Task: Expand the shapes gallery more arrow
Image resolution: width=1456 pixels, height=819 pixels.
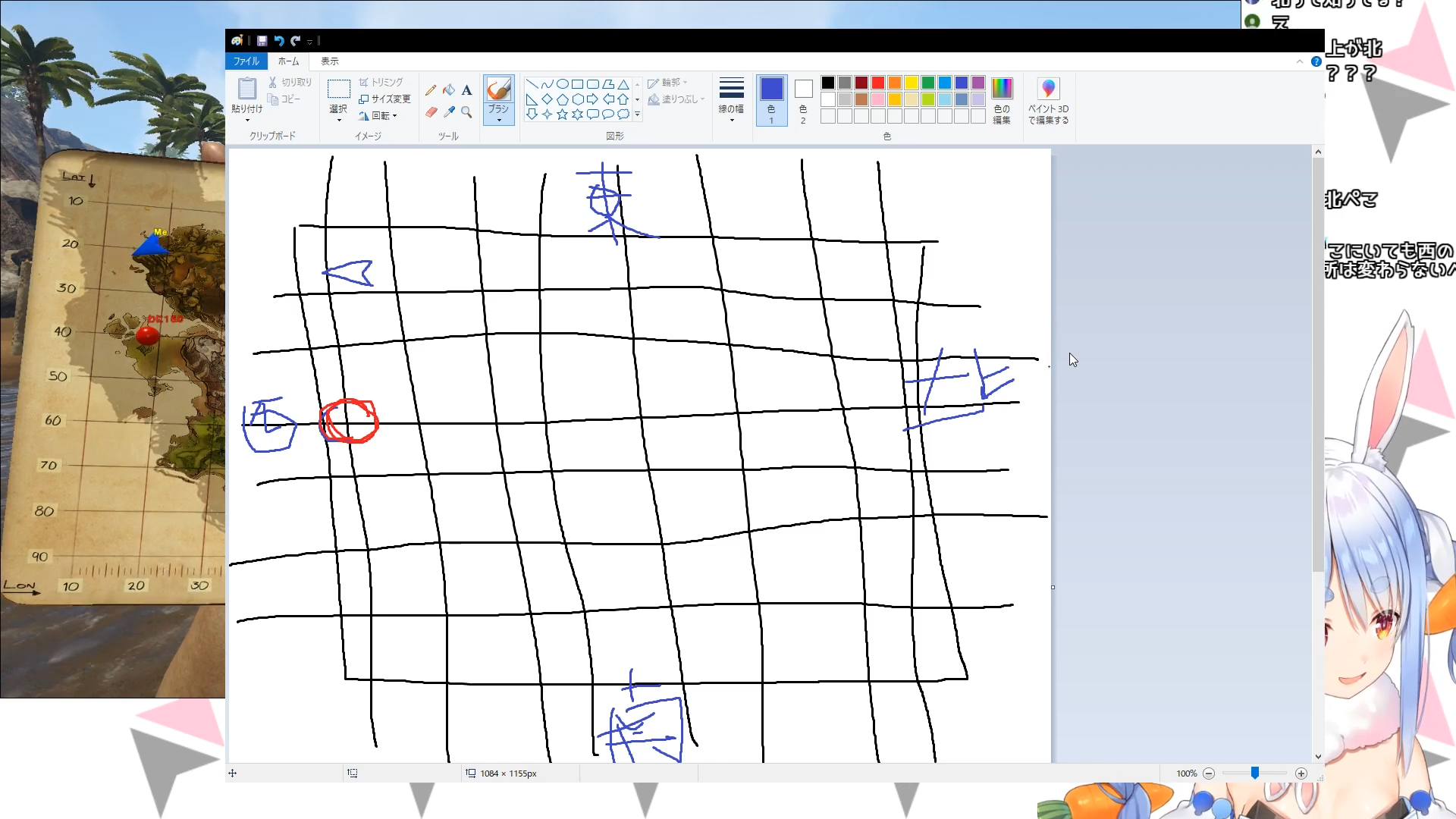Action: pos(637,115)
